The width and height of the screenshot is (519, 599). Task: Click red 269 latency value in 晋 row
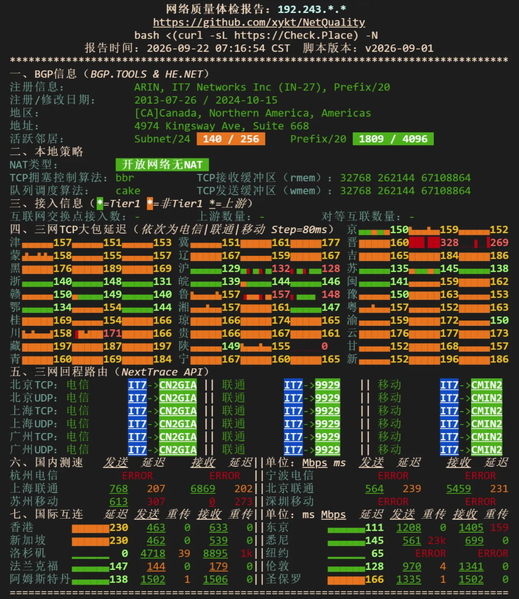click(x=499, y=243)
